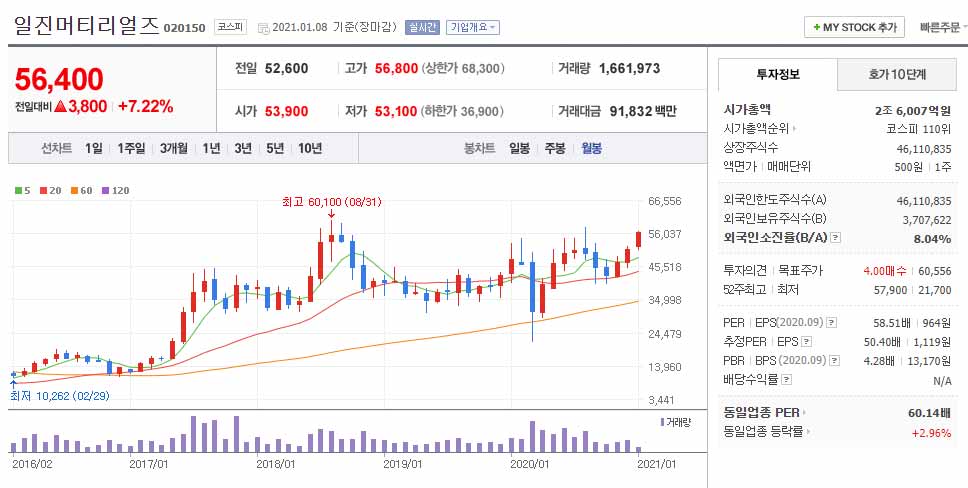This screenshot has width=968, height=488.
Task: Click the 코스피 market badge
Action: coord(230,27)
